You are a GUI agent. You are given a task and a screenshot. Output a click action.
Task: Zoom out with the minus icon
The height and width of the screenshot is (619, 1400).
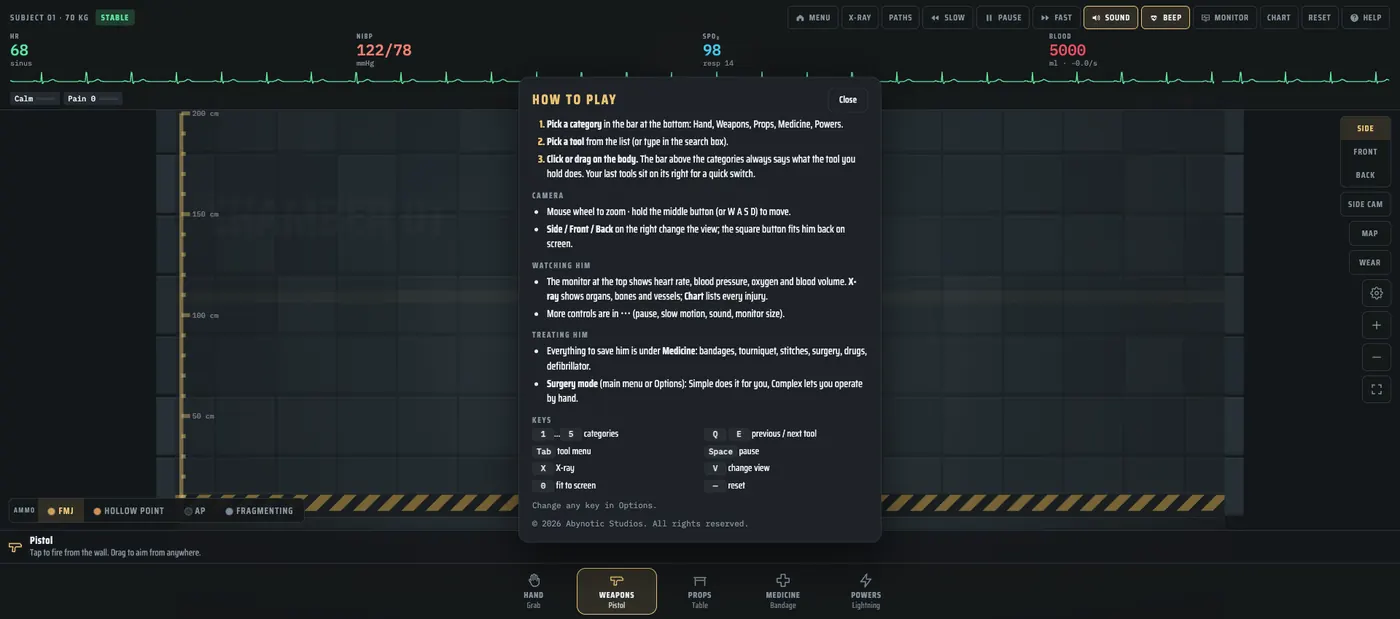pyautogui.click(x=1376, y=357)
